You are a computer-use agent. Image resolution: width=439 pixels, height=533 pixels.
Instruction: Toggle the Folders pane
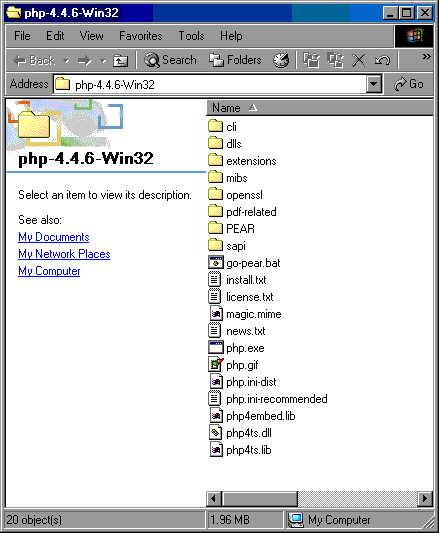click(x=235, y=61)
